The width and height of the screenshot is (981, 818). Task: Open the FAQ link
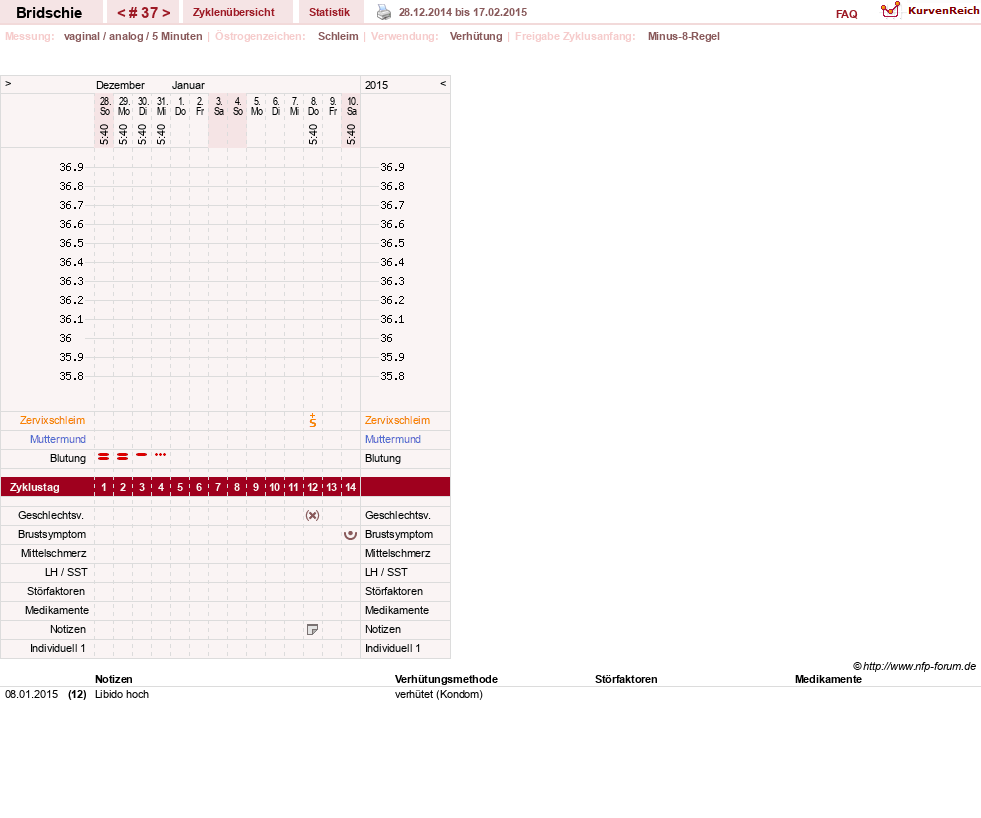846,14
